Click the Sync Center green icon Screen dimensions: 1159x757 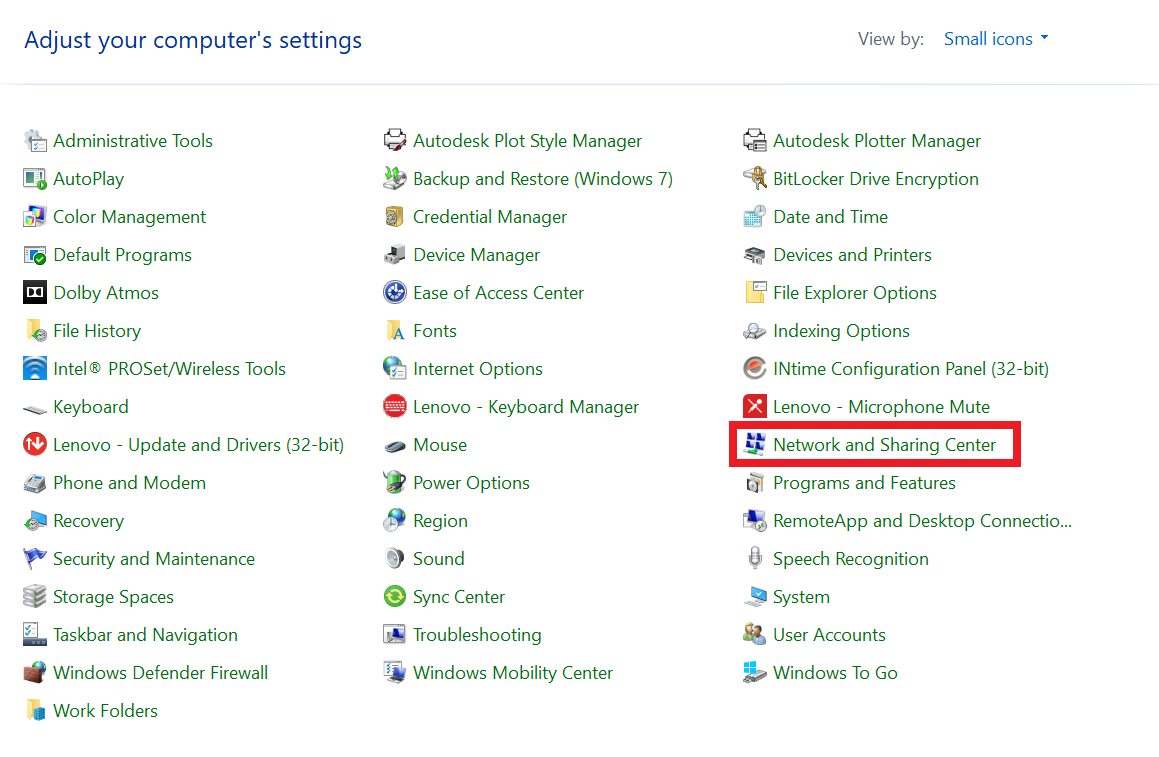[x=395, y=597]
